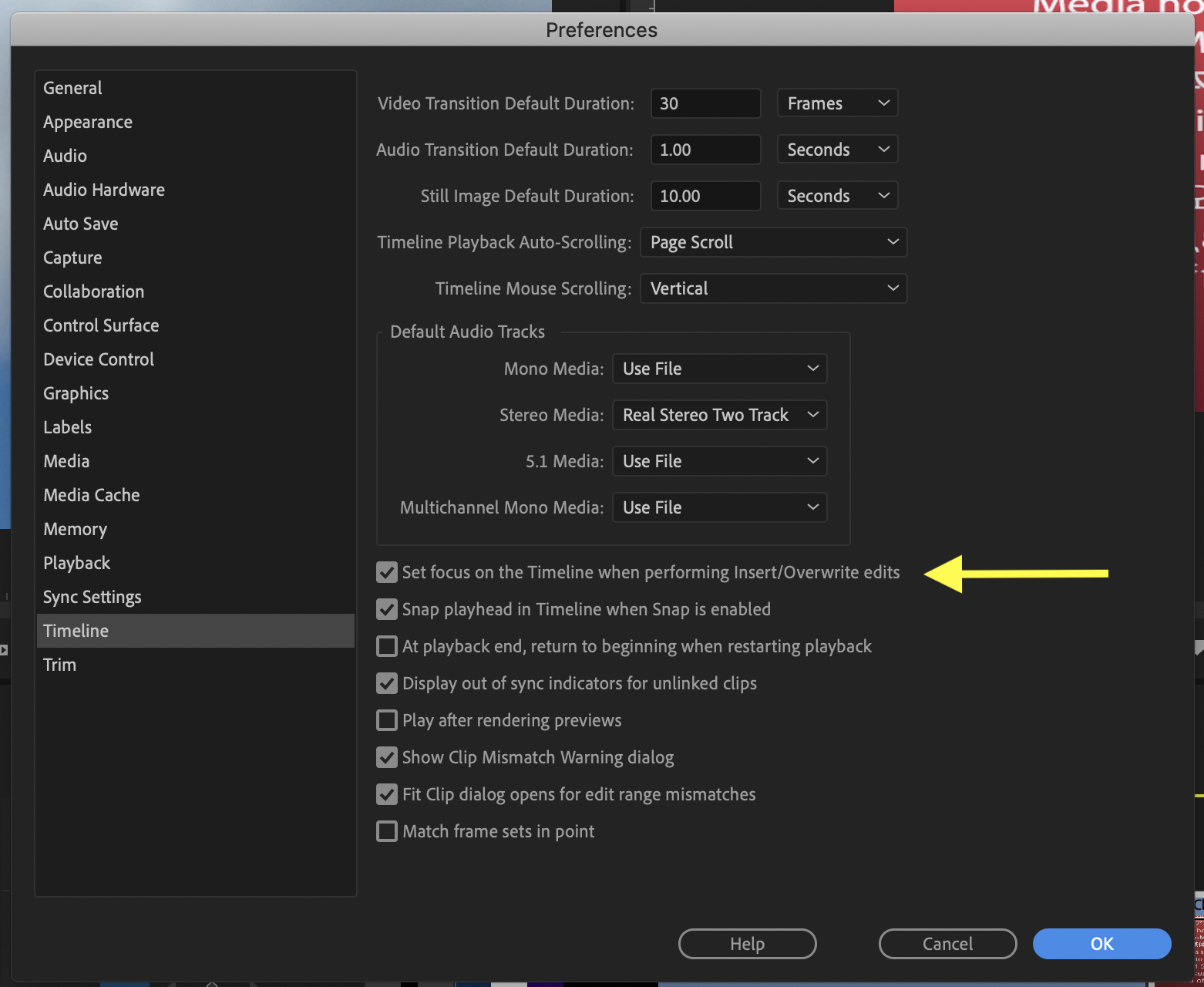Viewport: 1204px width, 987px height.
Task: Enable 'Play after rendering previews'
Action: pyautogui.click(x=386, y=720)
